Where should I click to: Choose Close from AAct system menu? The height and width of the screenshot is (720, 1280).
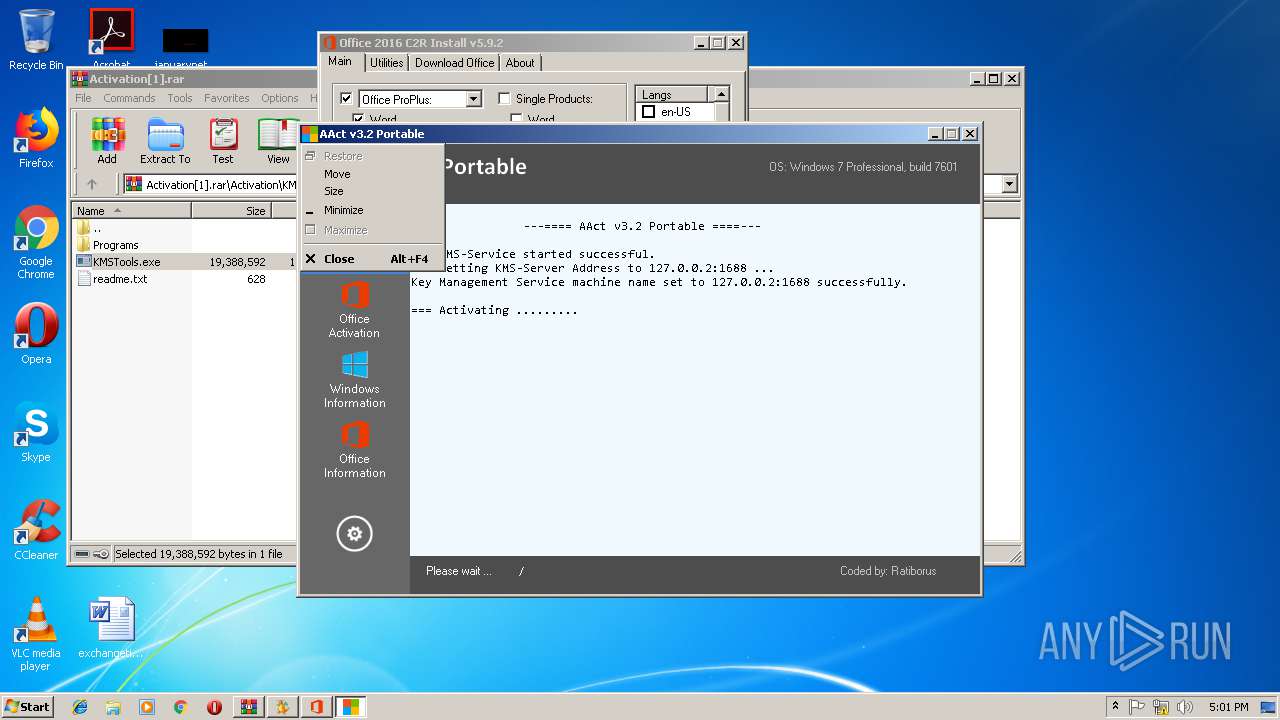point(373,259)
